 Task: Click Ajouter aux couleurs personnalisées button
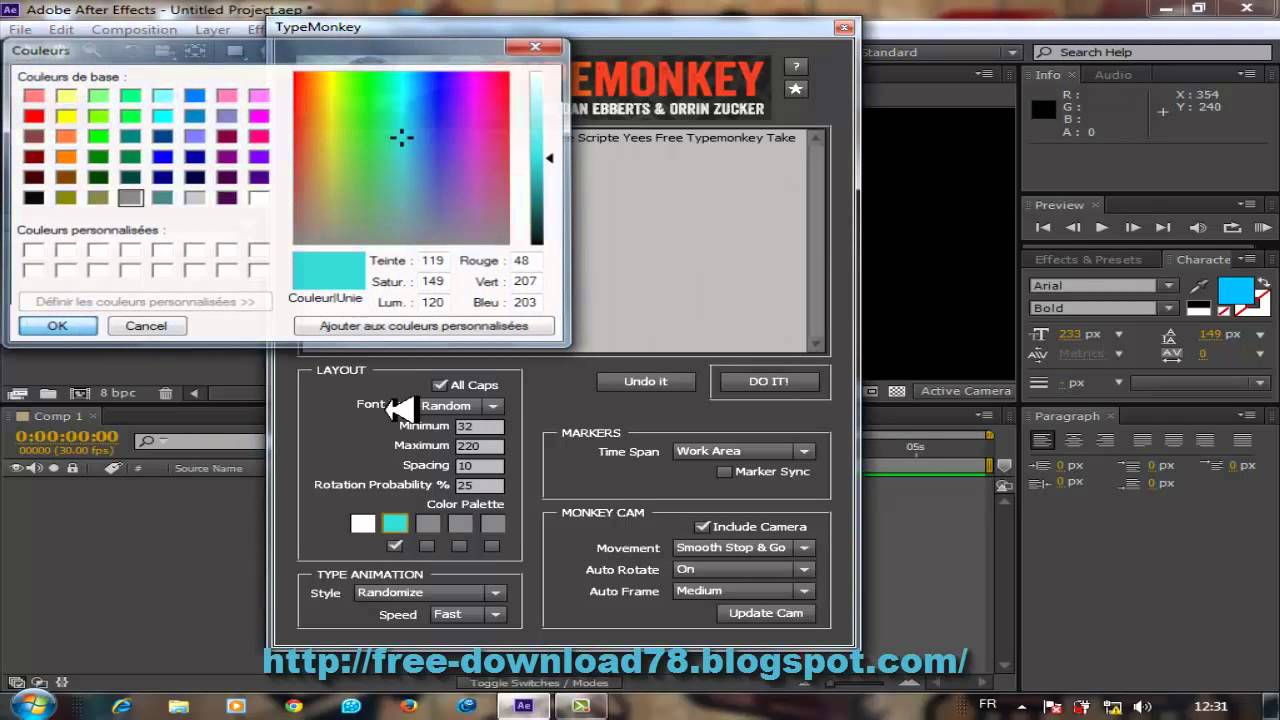click(x=424, y=326)
